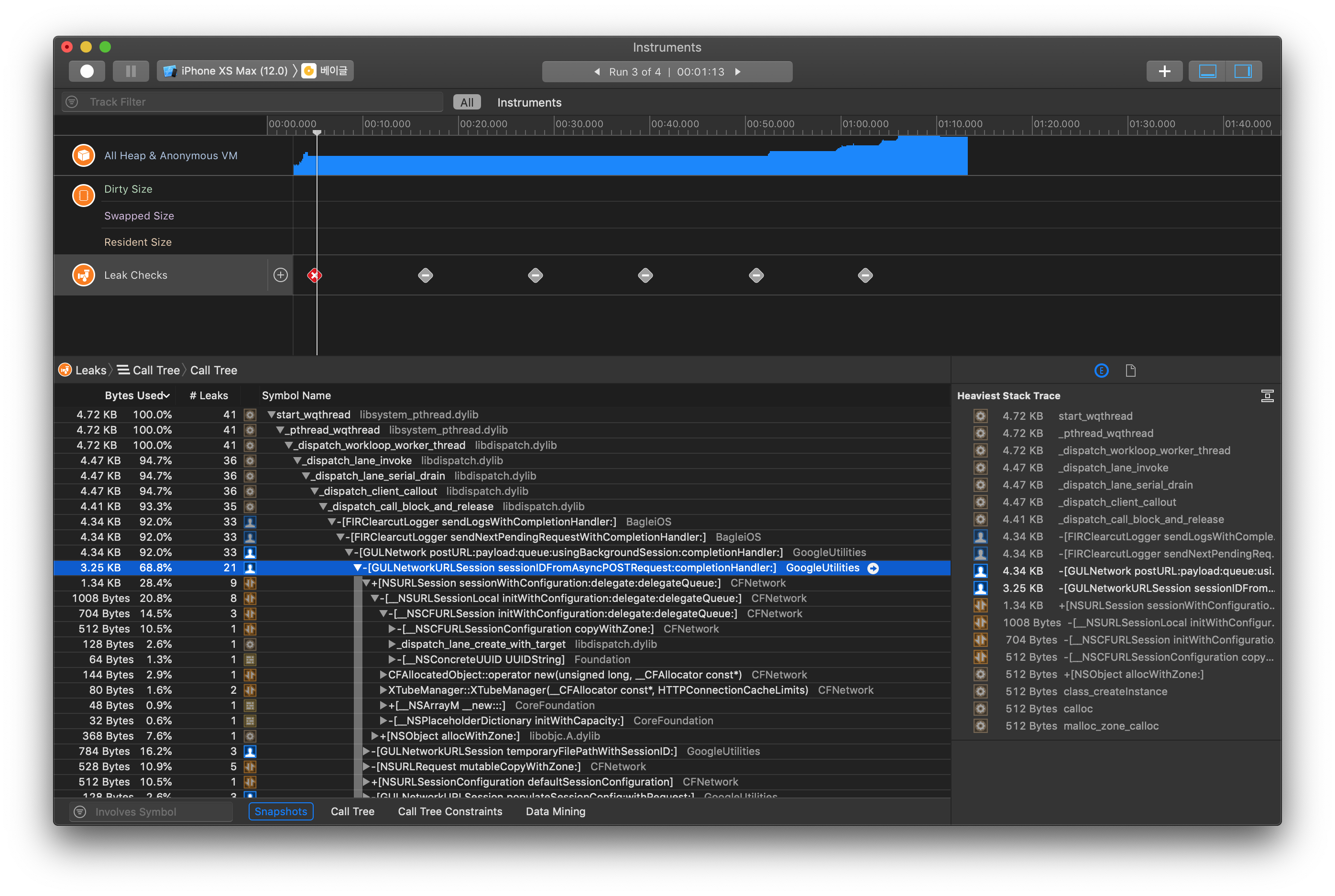Click the Snapshots button
The width and height of the screenshot is (1335, 896).
click(281, 811)
